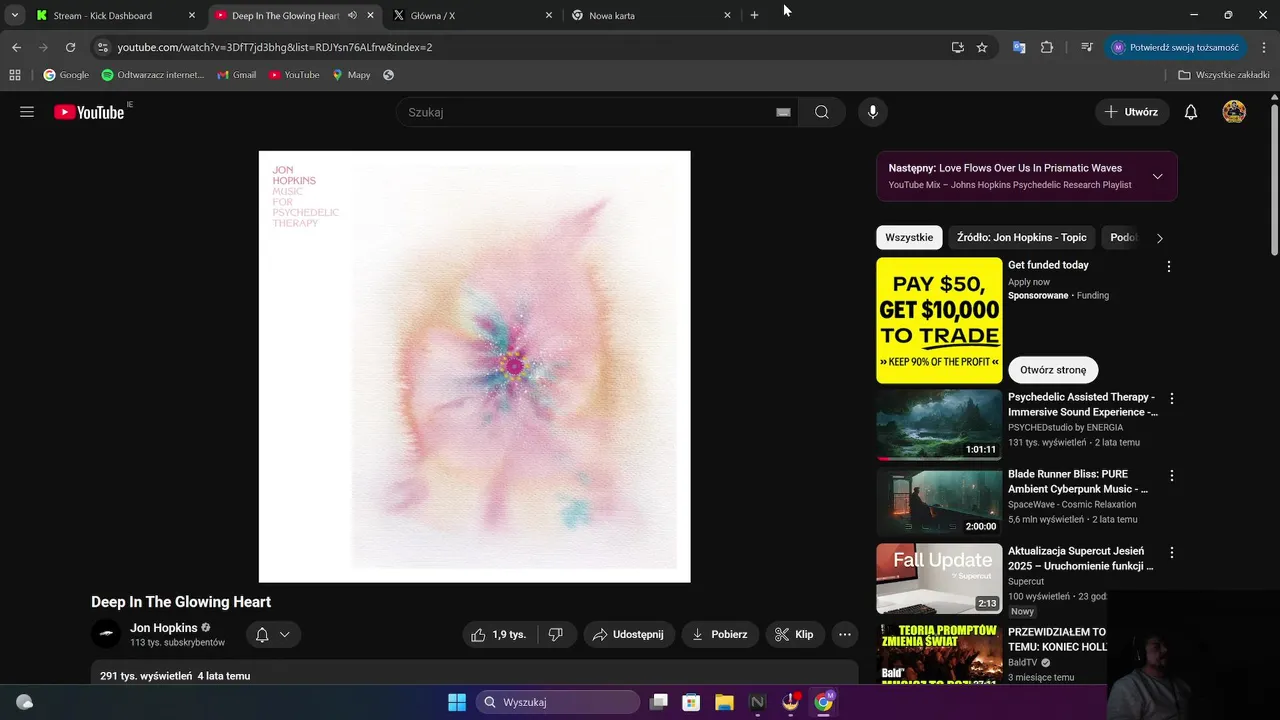This screenshot has width=1280, height=720.
Task: Show more filter chips with right arrow
Action: click(1159, 238)
